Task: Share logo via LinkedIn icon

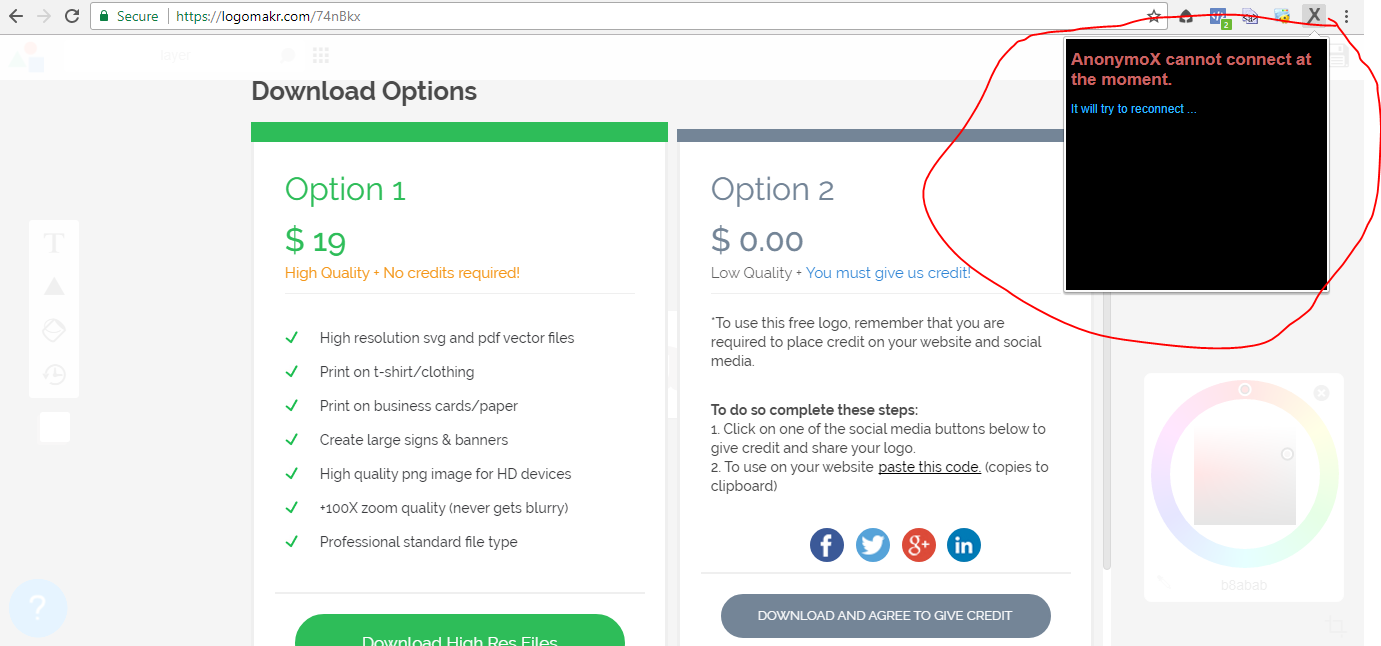Action: pos(964,545)
